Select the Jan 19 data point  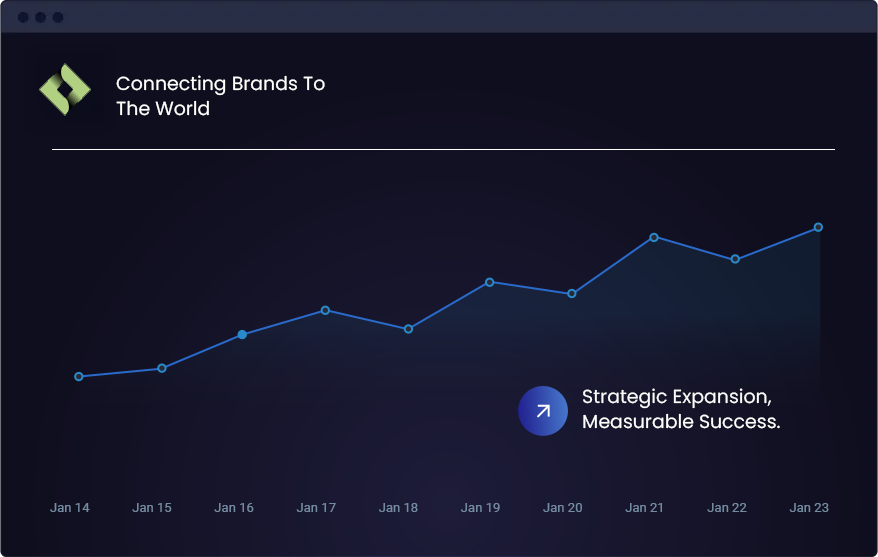tap(490, 282)
